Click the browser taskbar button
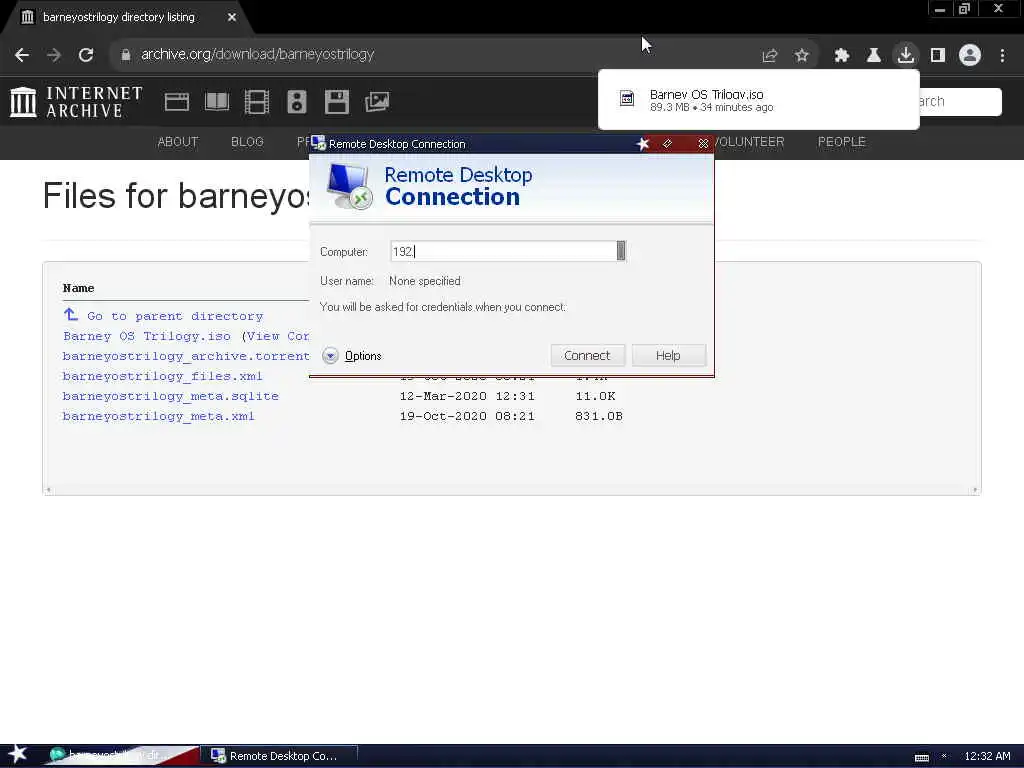Image resolution: width=1024 pixels, height=768 pixels. click(x=121, y=756)
